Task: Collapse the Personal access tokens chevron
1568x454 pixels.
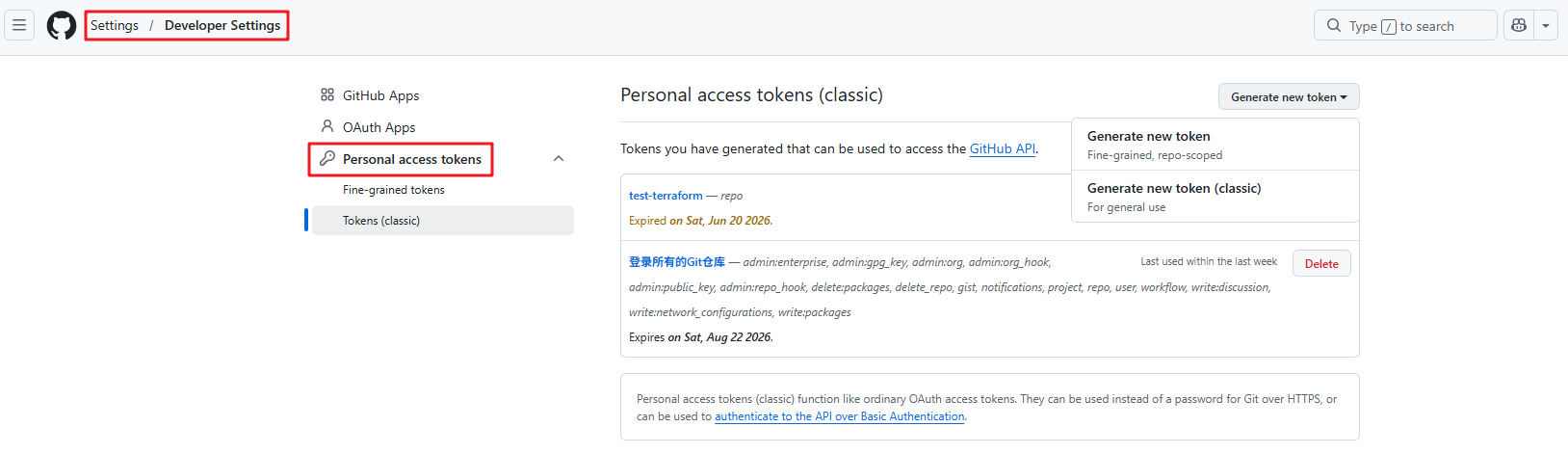Action: [x=559, y=158]
